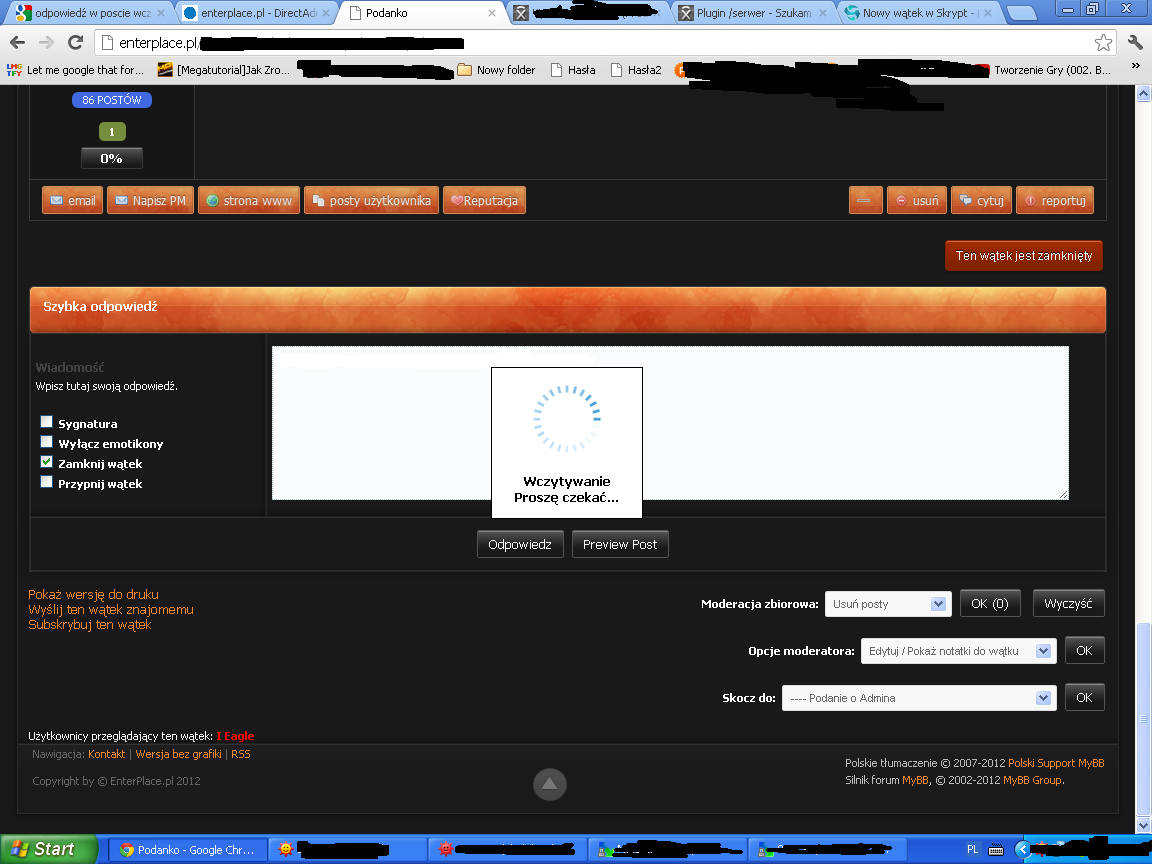Image resolution: width=1152 pixels, height=864 pixels.
Task: Open the Pokaż wersję do druku link
Action: [93, 594]
